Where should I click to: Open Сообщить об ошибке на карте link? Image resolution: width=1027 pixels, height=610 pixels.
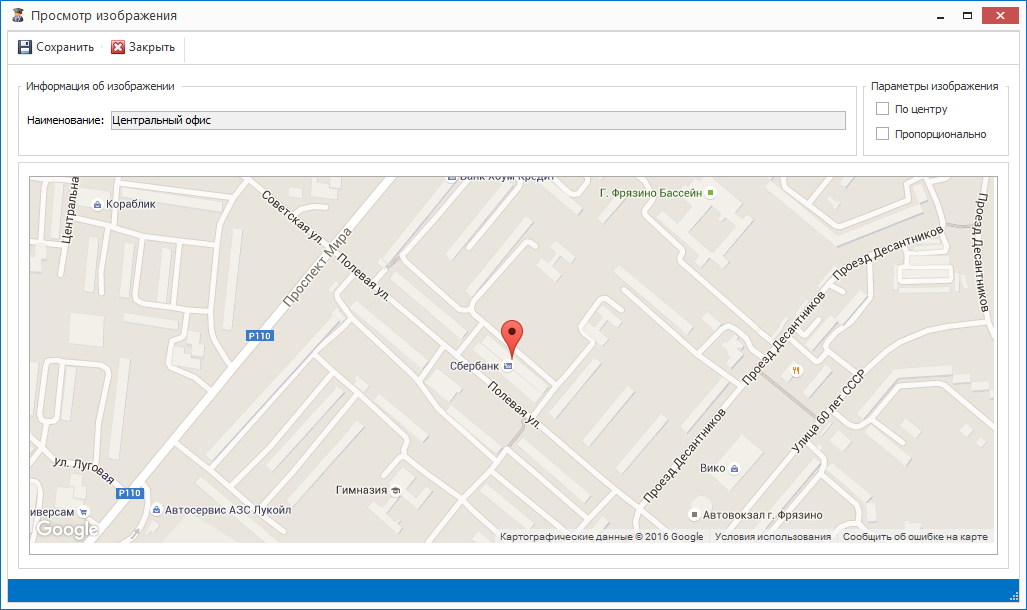[915, 537]
